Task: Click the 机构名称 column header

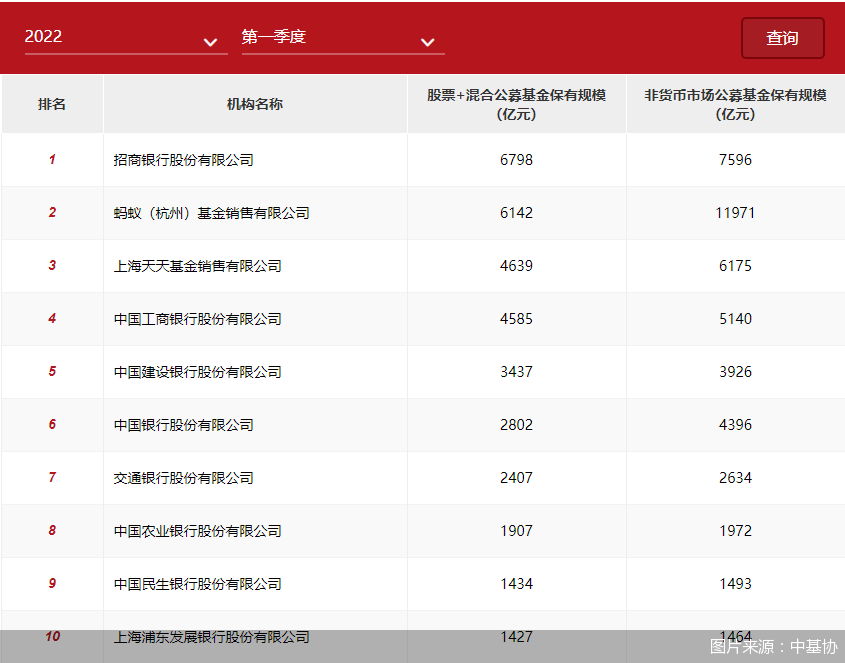Action: (255, 104)
